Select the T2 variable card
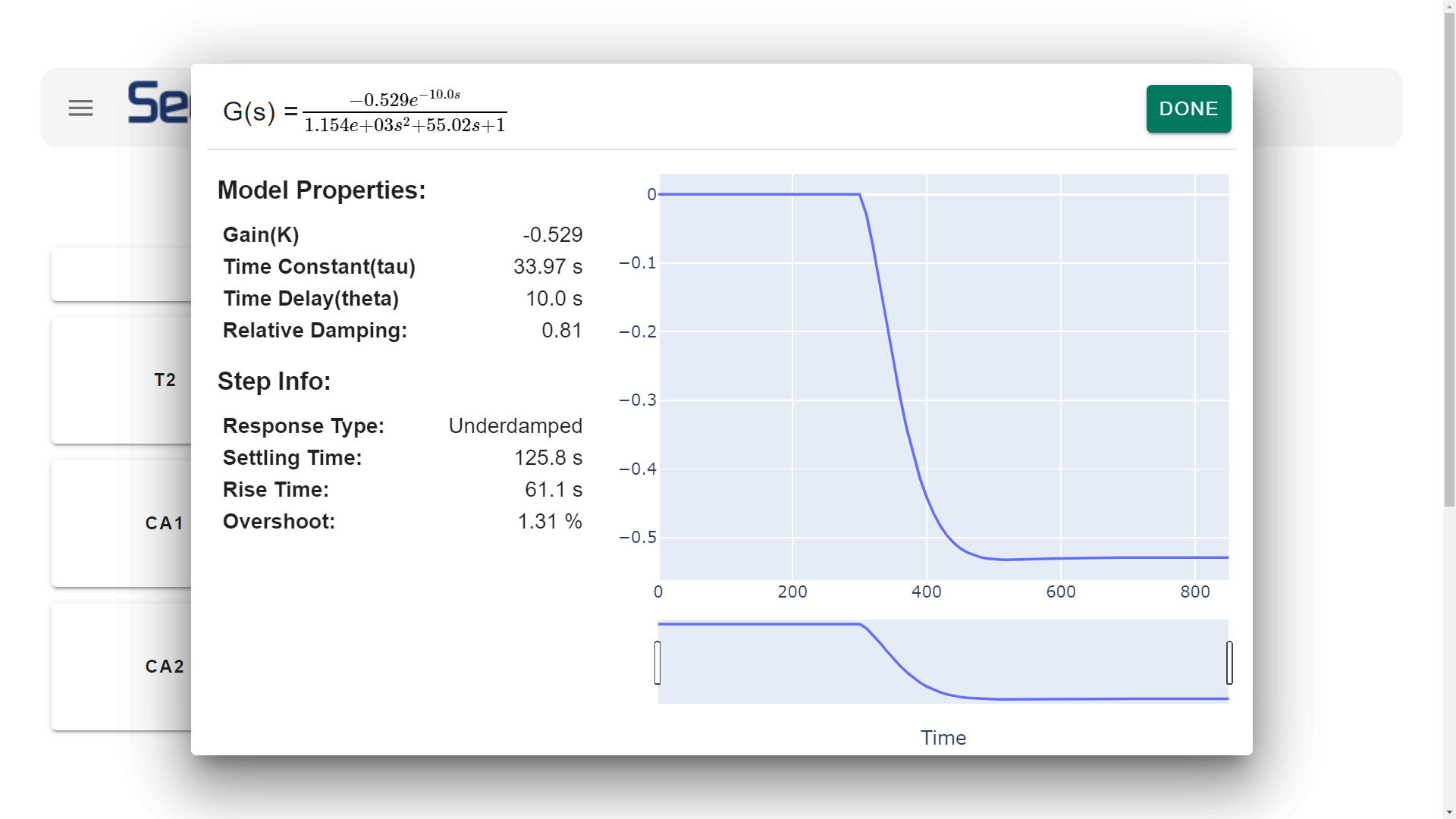Screen dimensions: 1456x819 pos(121,380)
